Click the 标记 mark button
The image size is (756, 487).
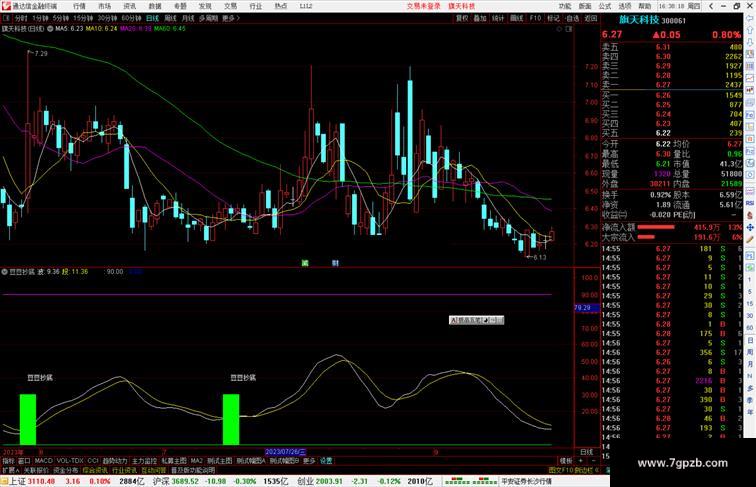pyautogui.click(x=554, y=18)
